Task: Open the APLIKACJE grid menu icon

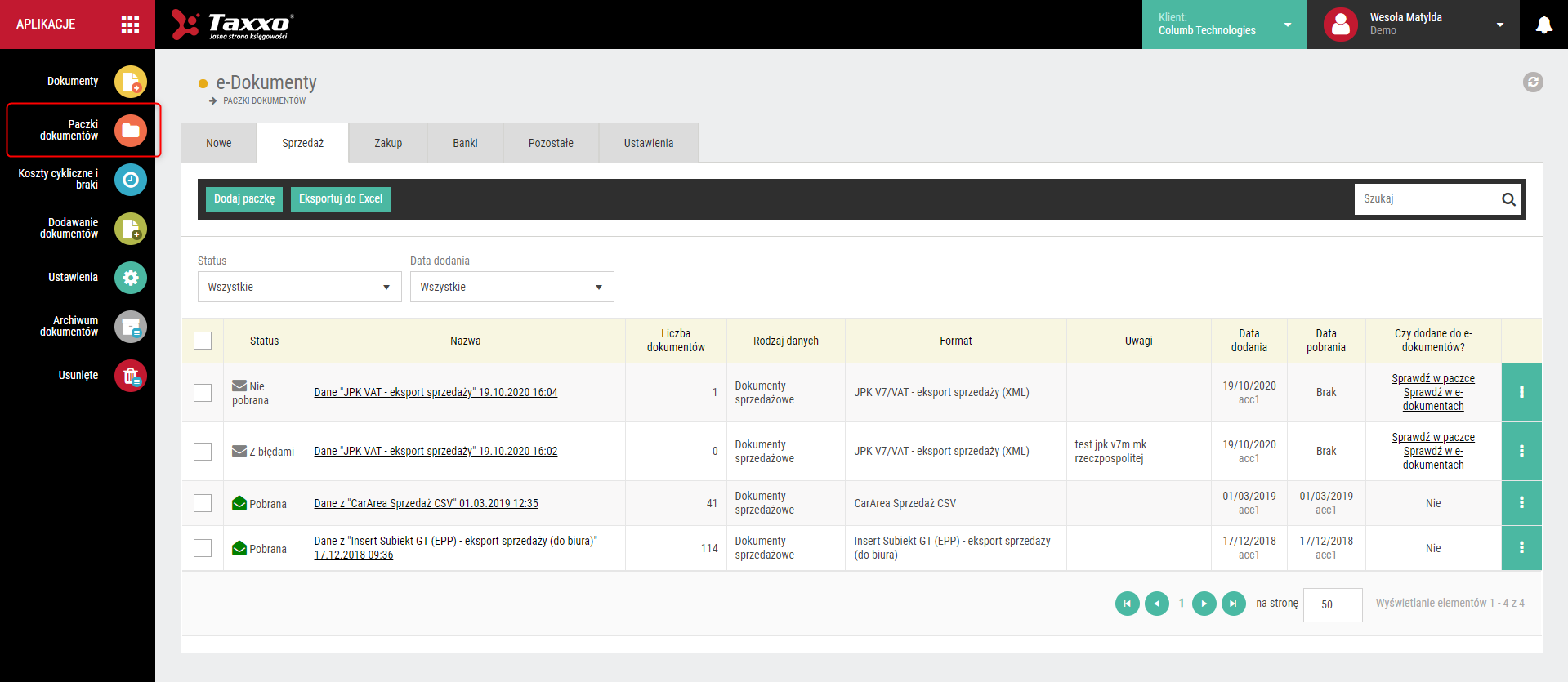Action: coord(130,25)
